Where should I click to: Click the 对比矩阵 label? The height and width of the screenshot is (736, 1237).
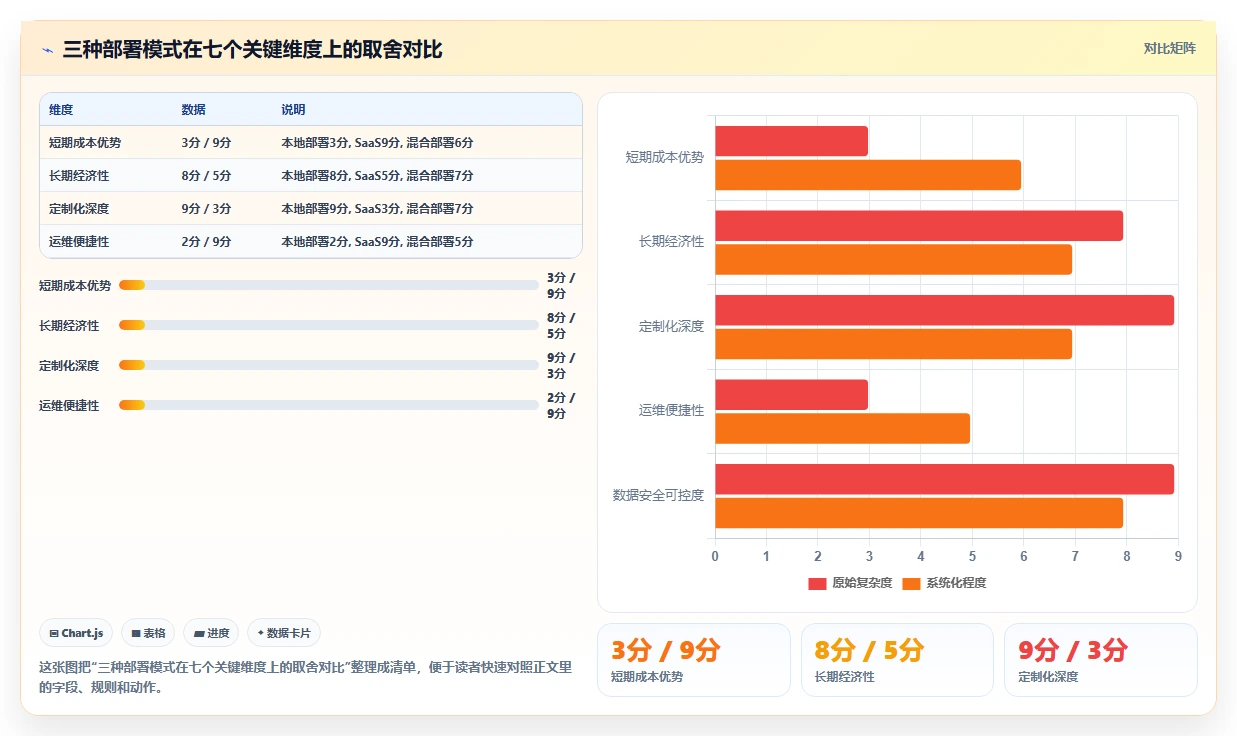[x=1169, y=48]
